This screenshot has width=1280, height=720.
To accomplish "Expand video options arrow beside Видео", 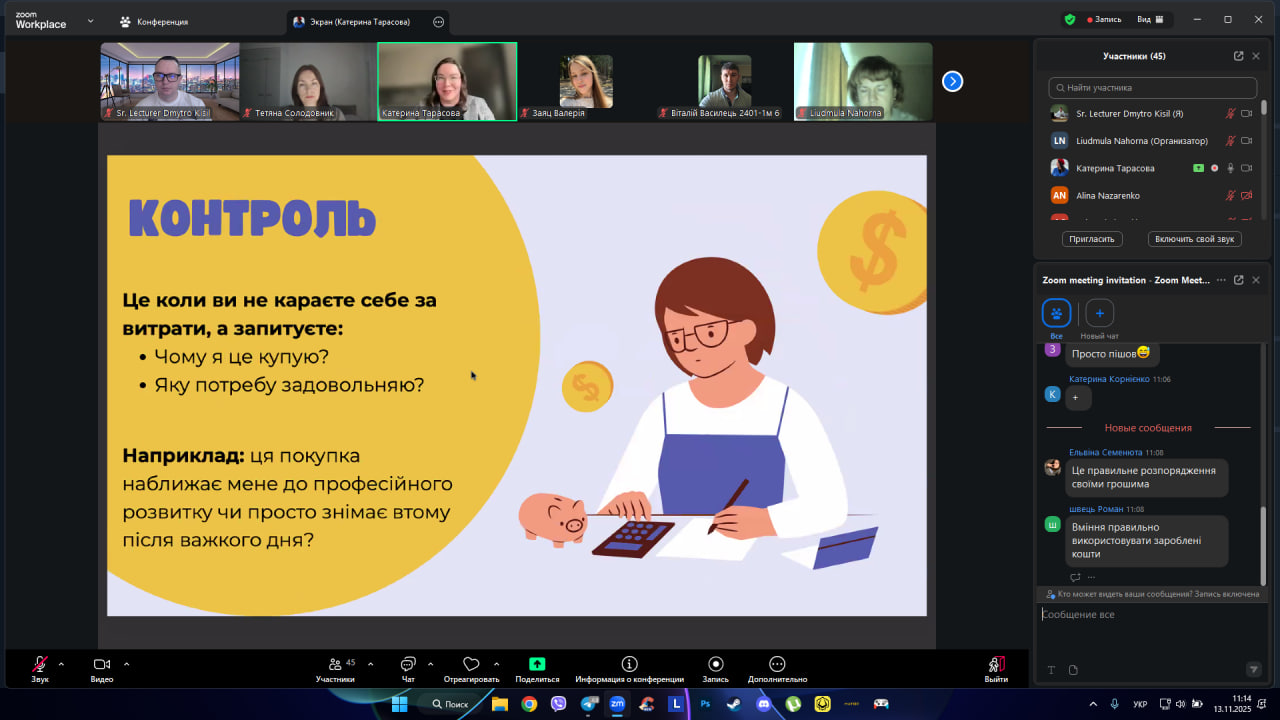I will point(126,664).
